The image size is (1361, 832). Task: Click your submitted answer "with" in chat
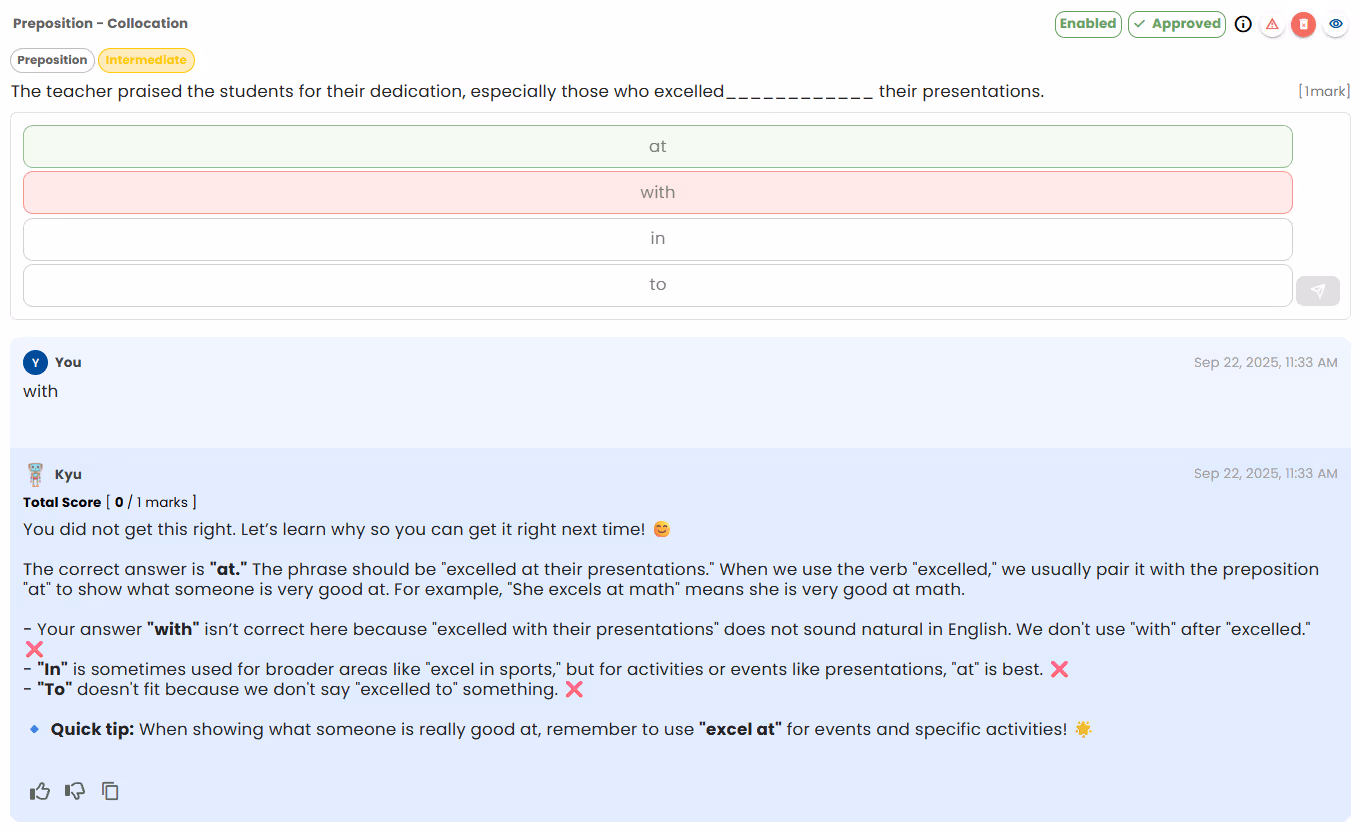[41, 391]
